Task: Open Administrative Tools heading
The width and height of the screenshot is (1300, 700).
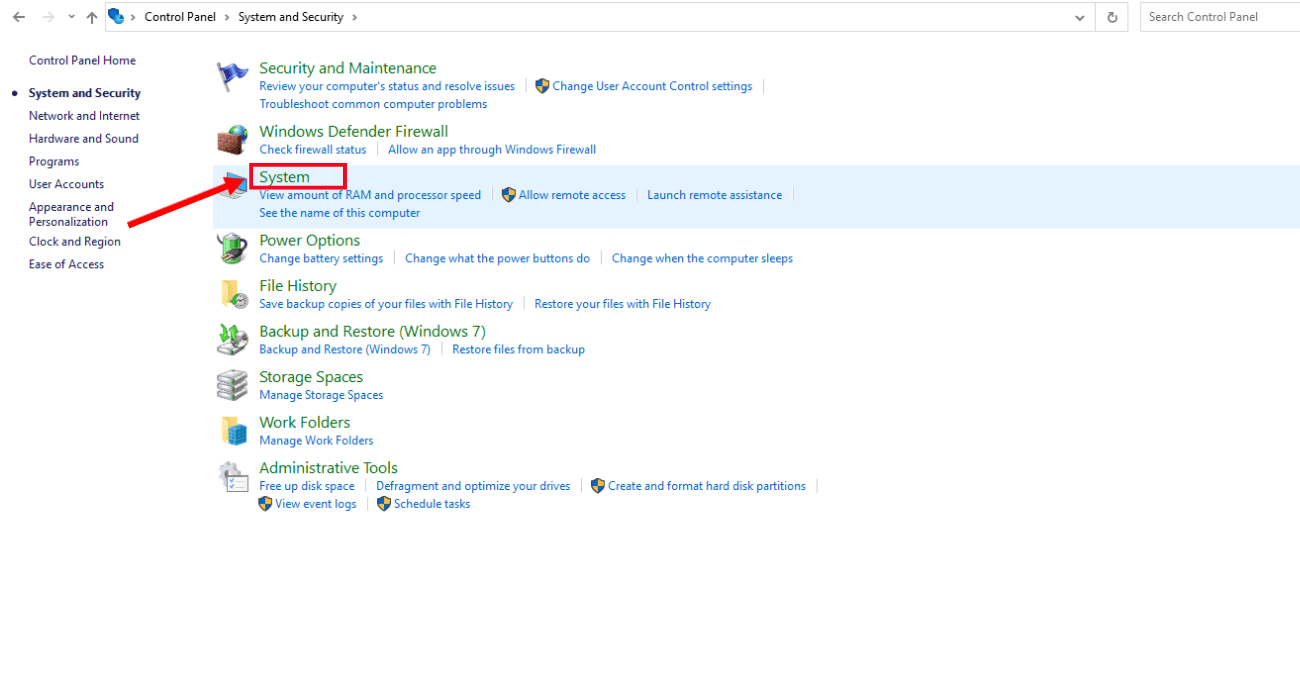Action: [329, 468]
